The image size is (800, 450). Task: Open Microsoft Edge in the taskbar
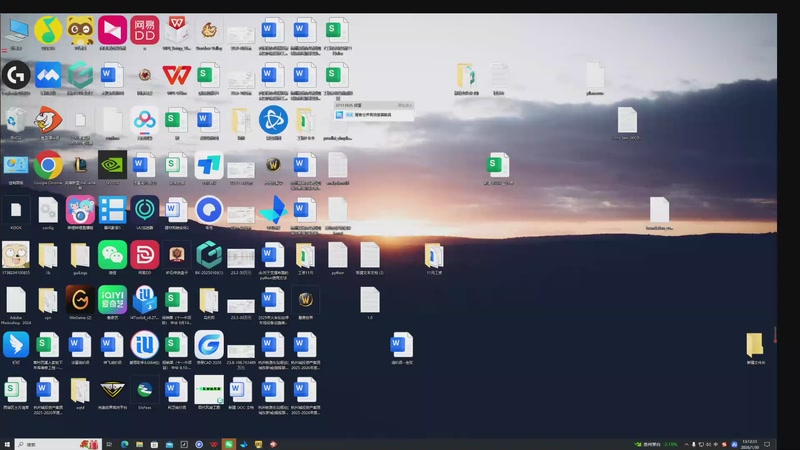124,444
